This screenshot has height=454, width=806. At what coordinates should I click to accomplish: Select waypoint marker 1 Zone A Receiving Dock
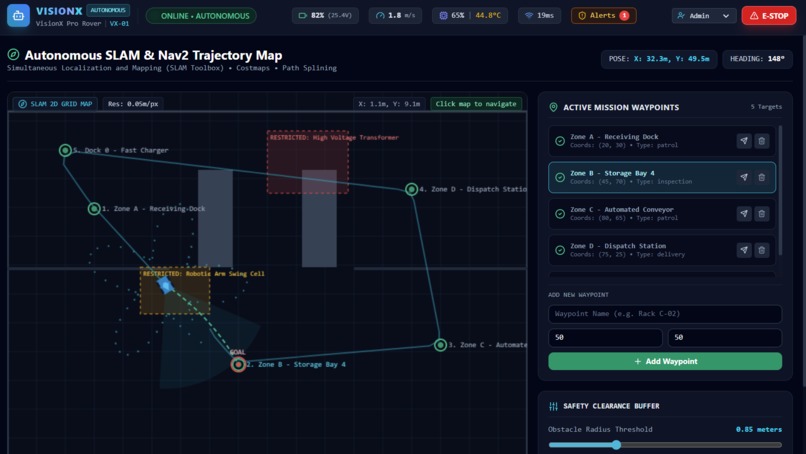coord(94,209)
